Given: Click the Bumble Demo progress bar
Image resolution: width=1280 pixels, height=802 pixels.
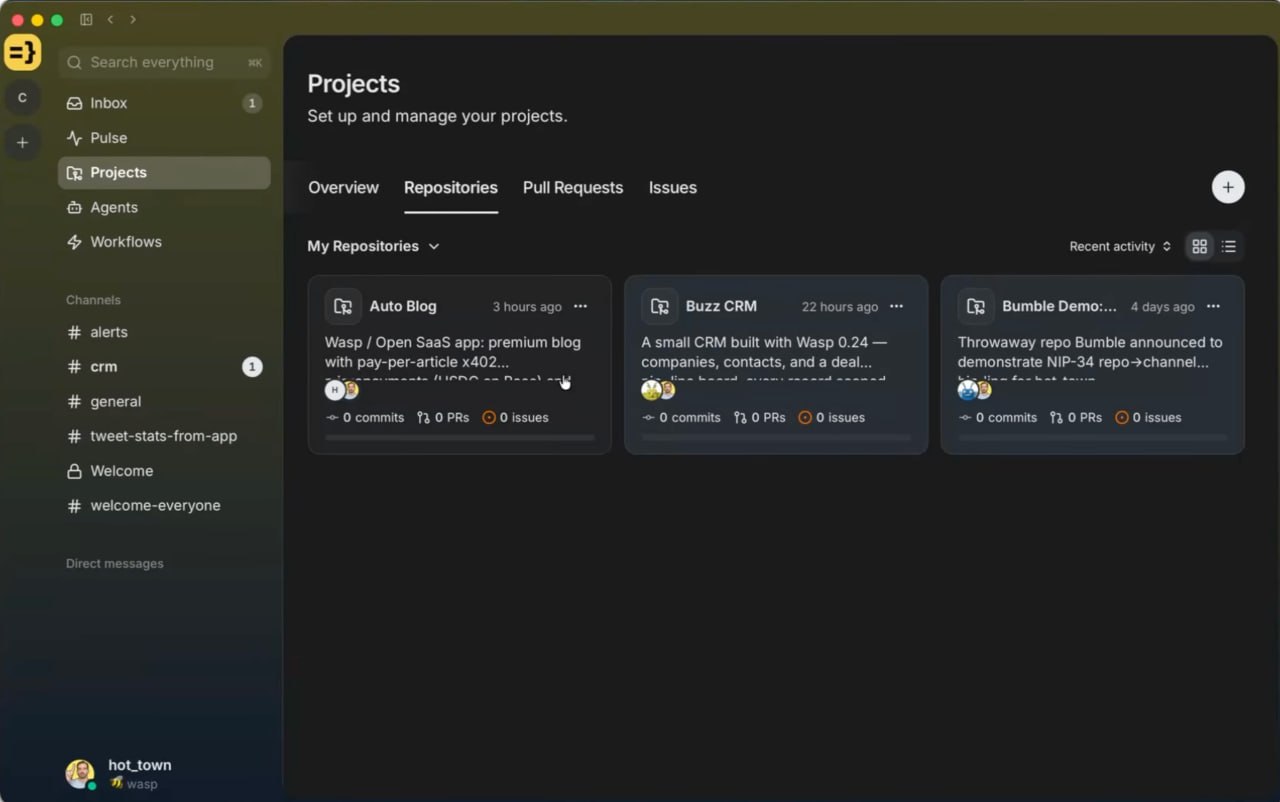Looking at the screenshot, I should click(1093, 437).
